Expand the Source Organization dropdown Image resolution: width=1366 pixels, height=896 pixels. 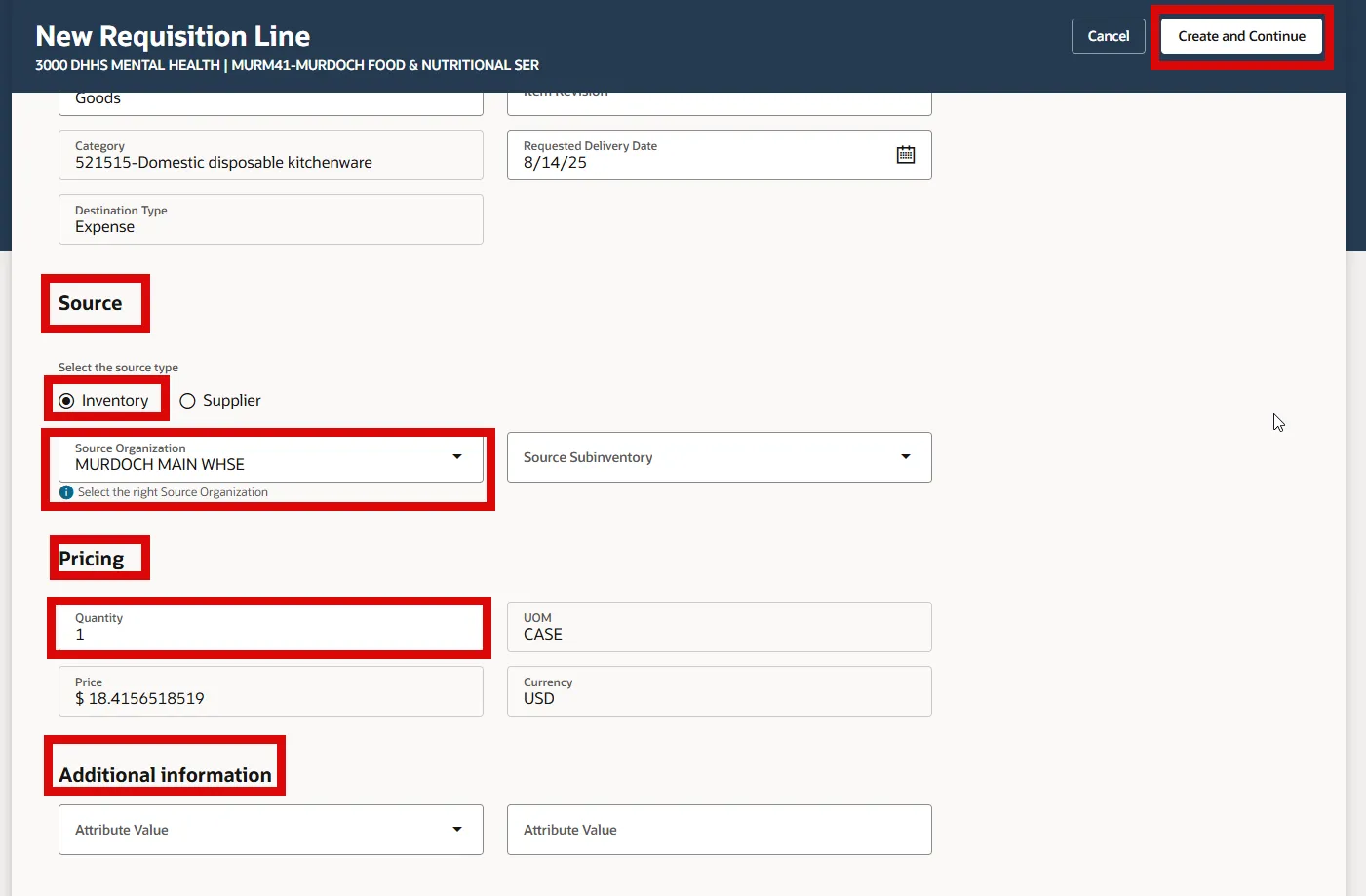coord(457,456)
